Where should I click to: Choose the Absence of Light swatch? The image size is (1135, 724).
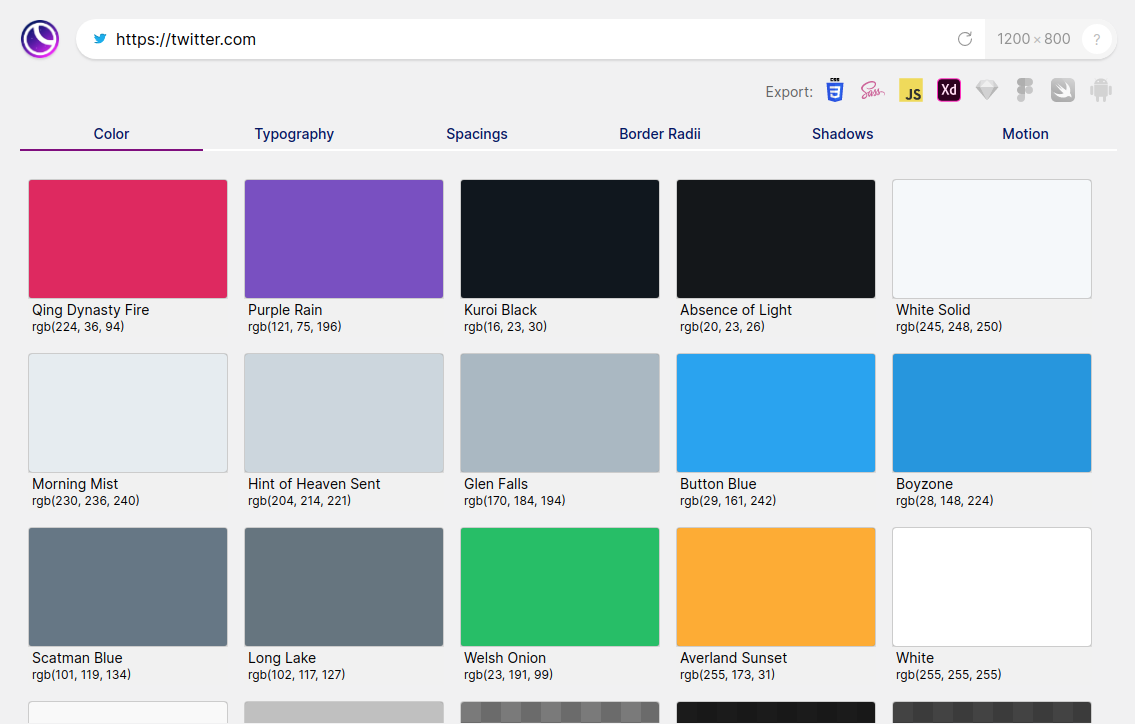776,239
